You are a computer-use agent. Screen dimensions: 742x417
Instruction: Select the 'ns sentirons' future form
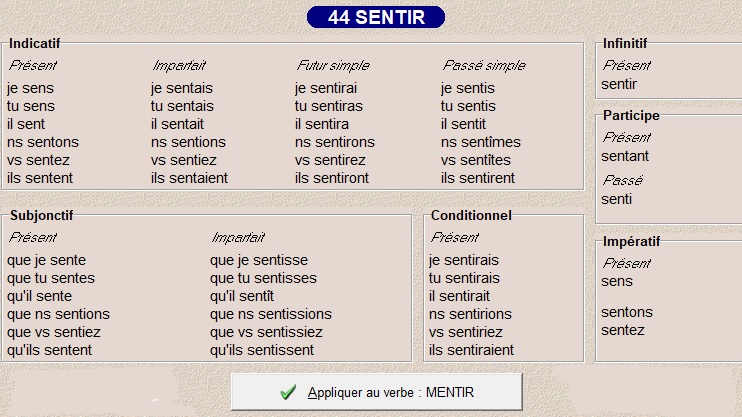[335, 142]
